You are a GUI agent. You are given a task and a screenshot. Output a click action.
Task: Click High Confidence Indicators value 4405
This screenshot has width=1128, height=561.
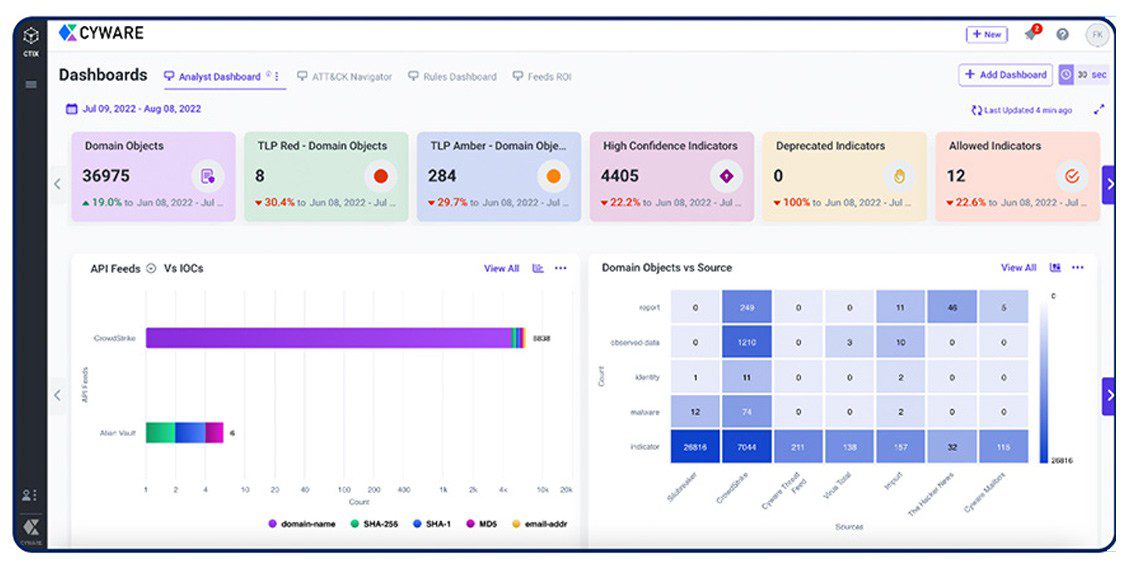pyautogui.click(x=620, y=176)
